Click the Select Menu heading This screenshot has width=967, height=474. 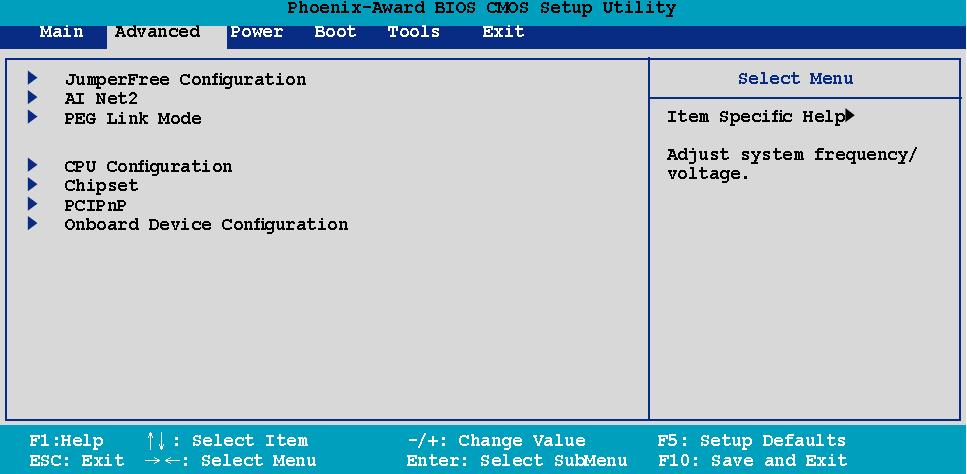coord(796,78)
